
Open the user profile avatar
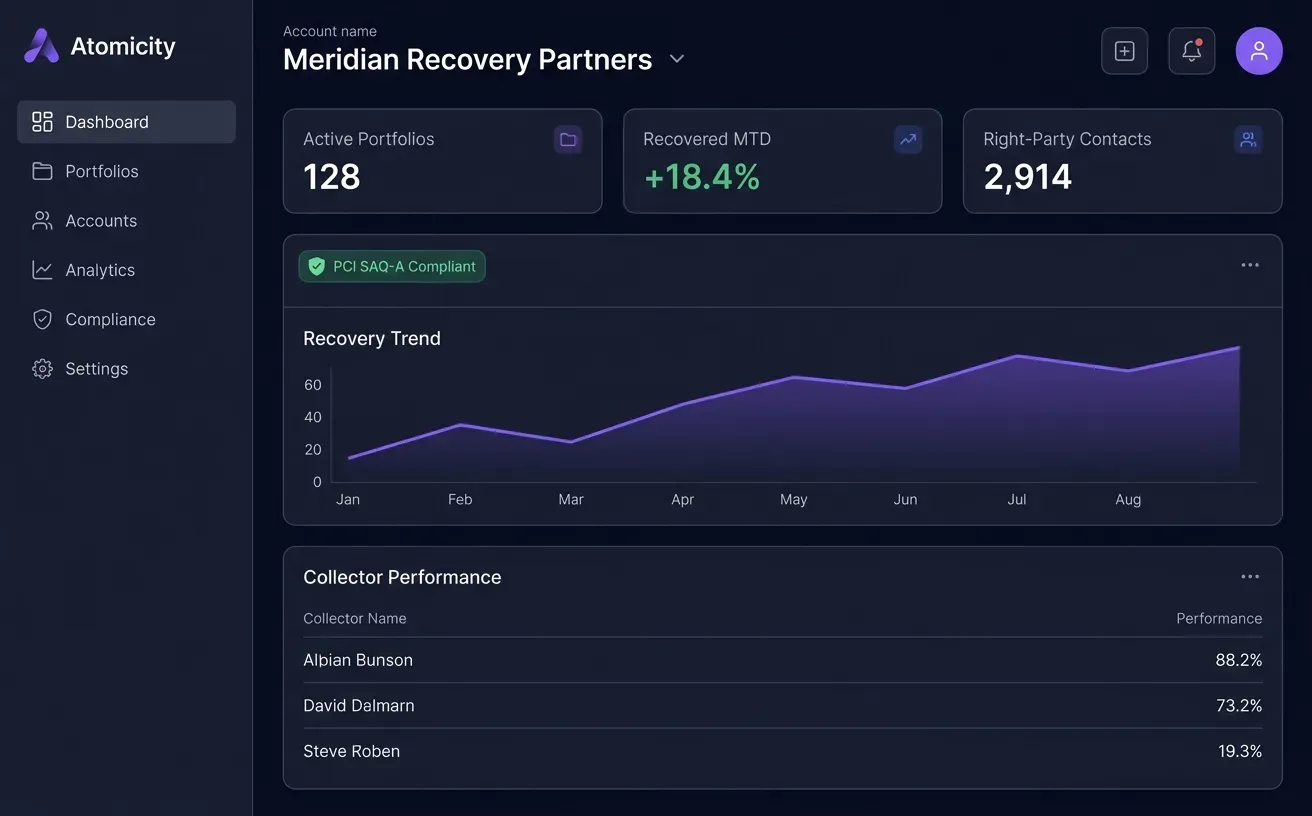1259,51
